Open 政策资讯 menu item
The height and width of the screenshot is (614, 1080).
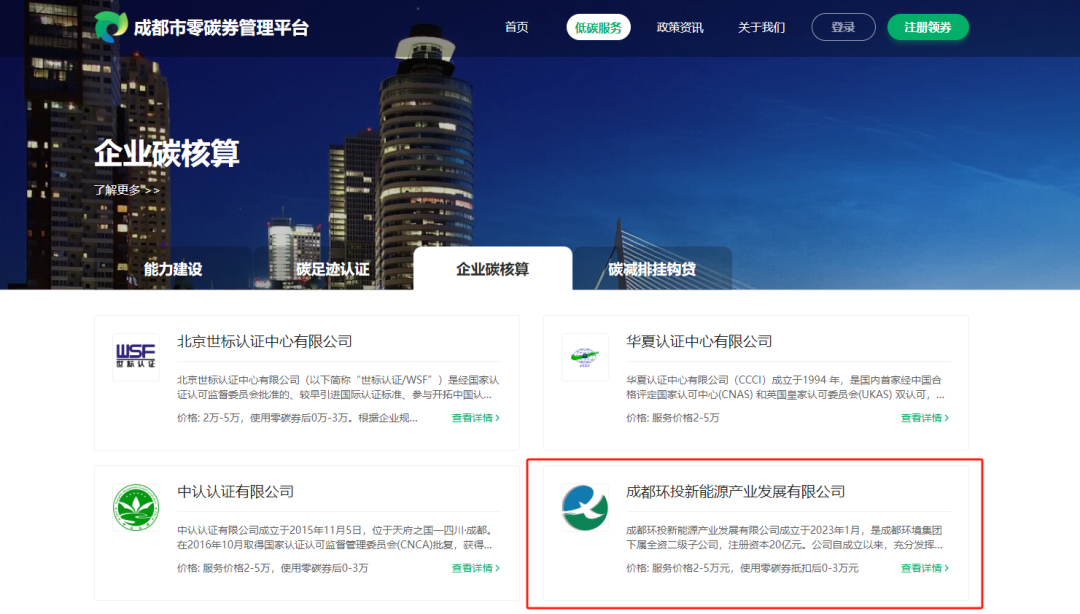tap(680, 27)
